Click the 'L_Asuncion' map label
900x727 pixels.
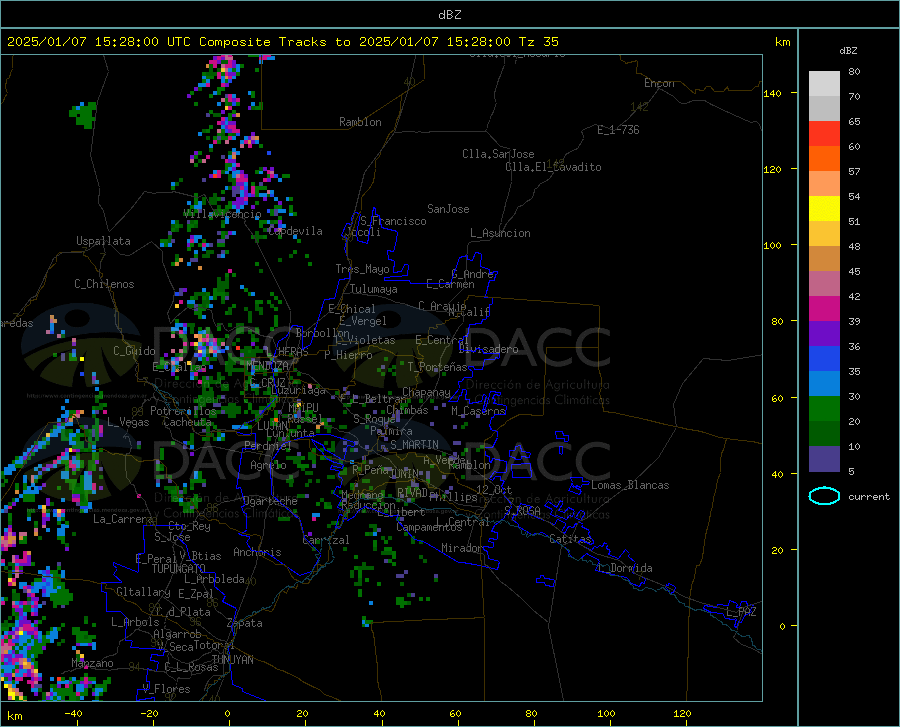pyautogui.click(x=500, y=233)
